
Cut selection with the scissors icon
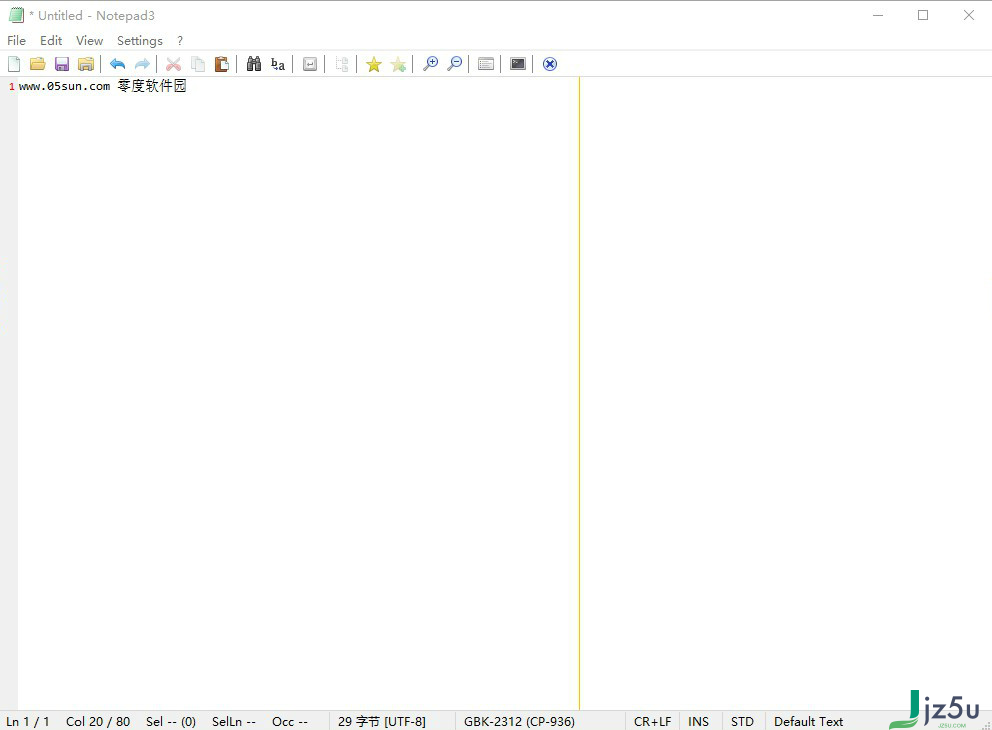[x=173, y=64]
